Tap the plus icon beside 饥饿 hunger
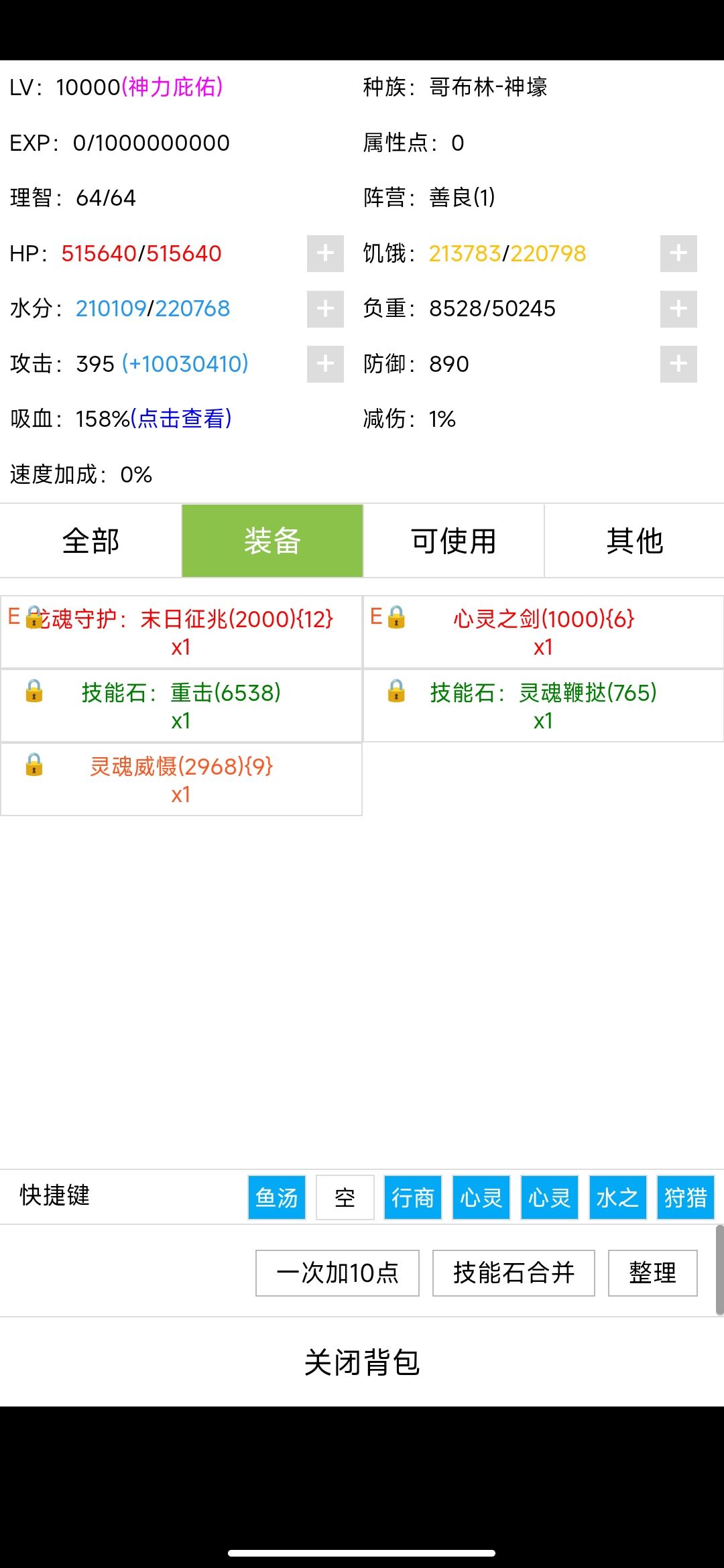Viewport: 724px width, 1568px height. click(678, 253)
